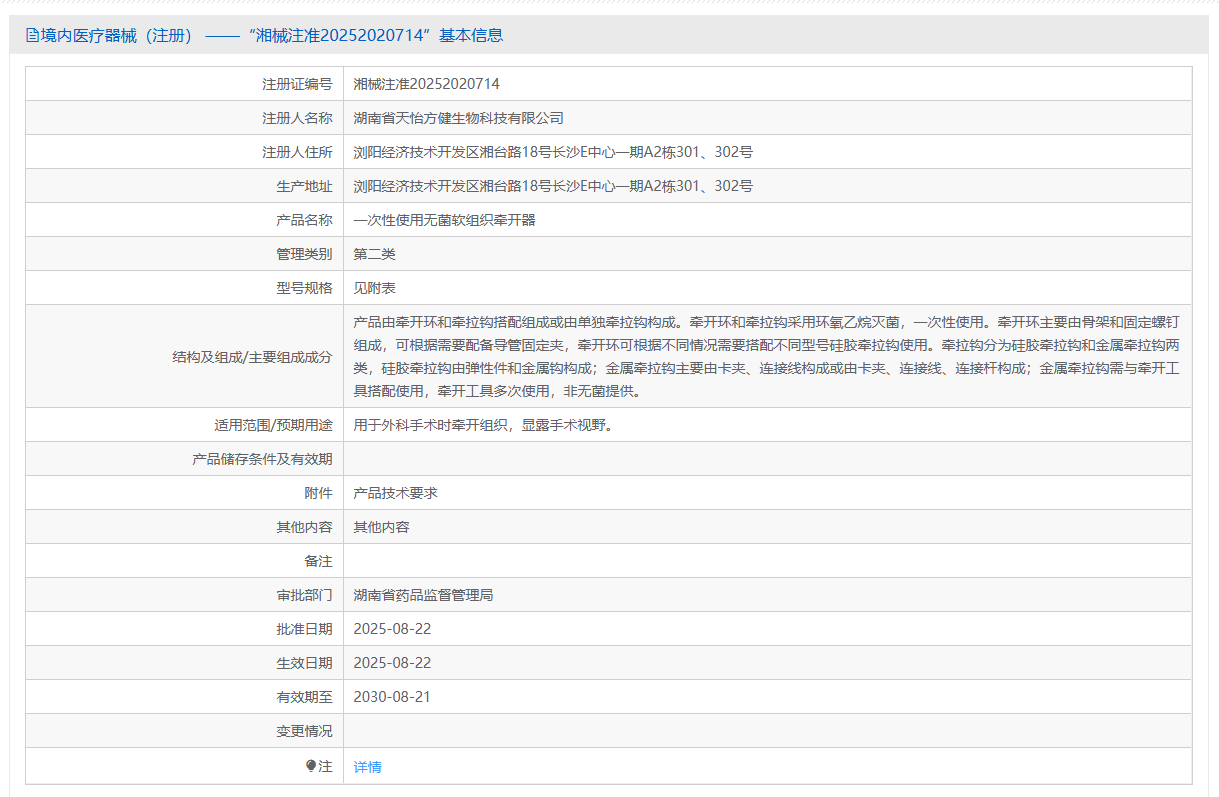Click the 管理类别 label

pyautogui.click(x=304, y=254)
